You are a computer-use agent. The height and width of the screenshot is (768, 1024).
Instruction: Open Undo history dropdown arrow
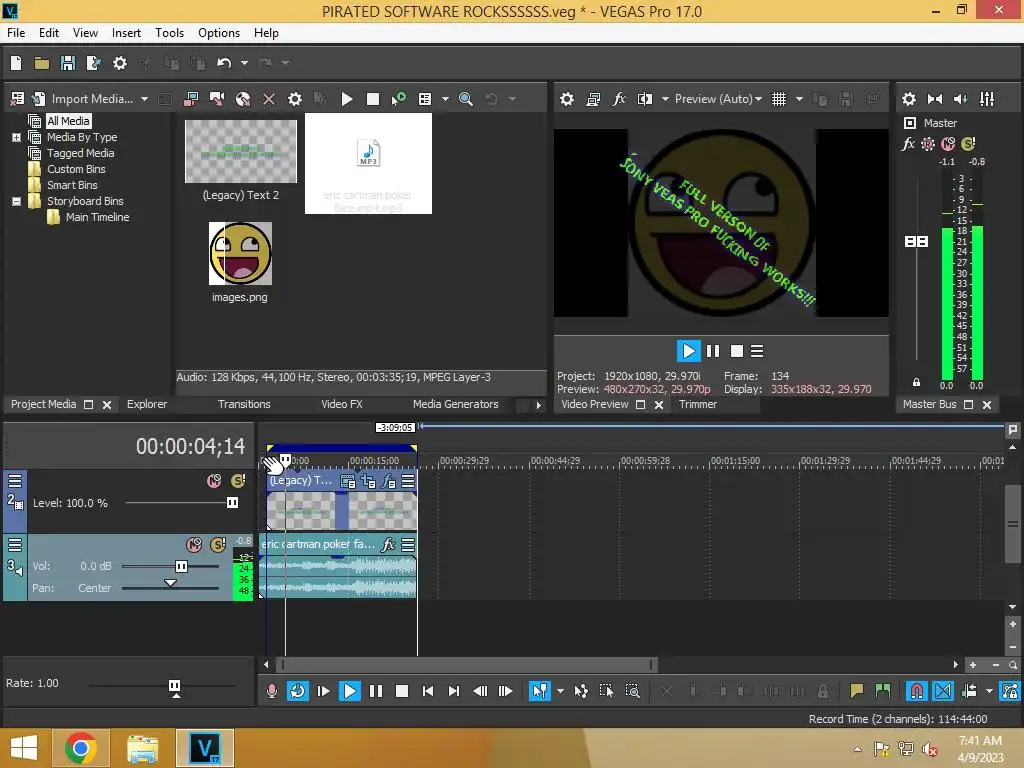coord(244,63)
